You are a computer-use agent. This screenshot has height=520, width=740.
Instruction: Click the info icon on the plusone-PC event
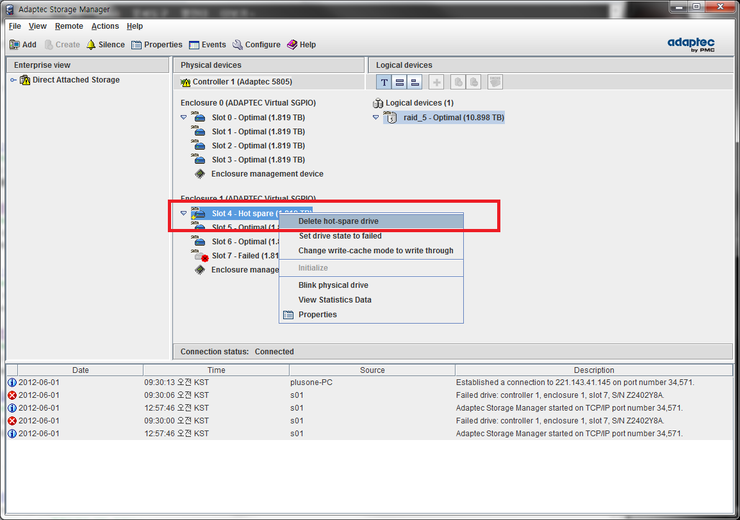pos(12,382)
